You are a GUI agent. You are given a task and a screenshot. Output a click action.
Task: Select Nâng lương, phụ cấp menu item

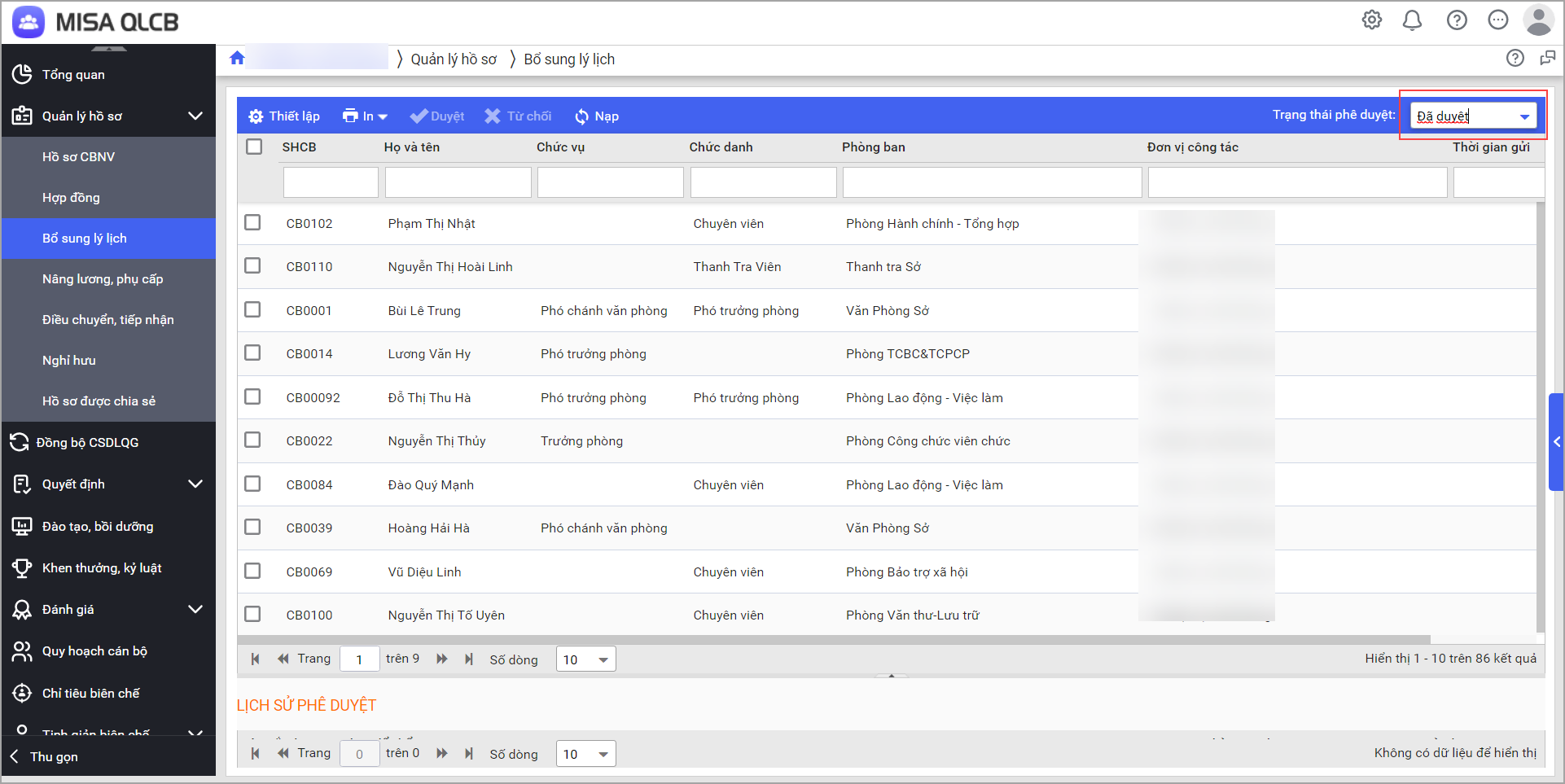(x=103, y=278)
